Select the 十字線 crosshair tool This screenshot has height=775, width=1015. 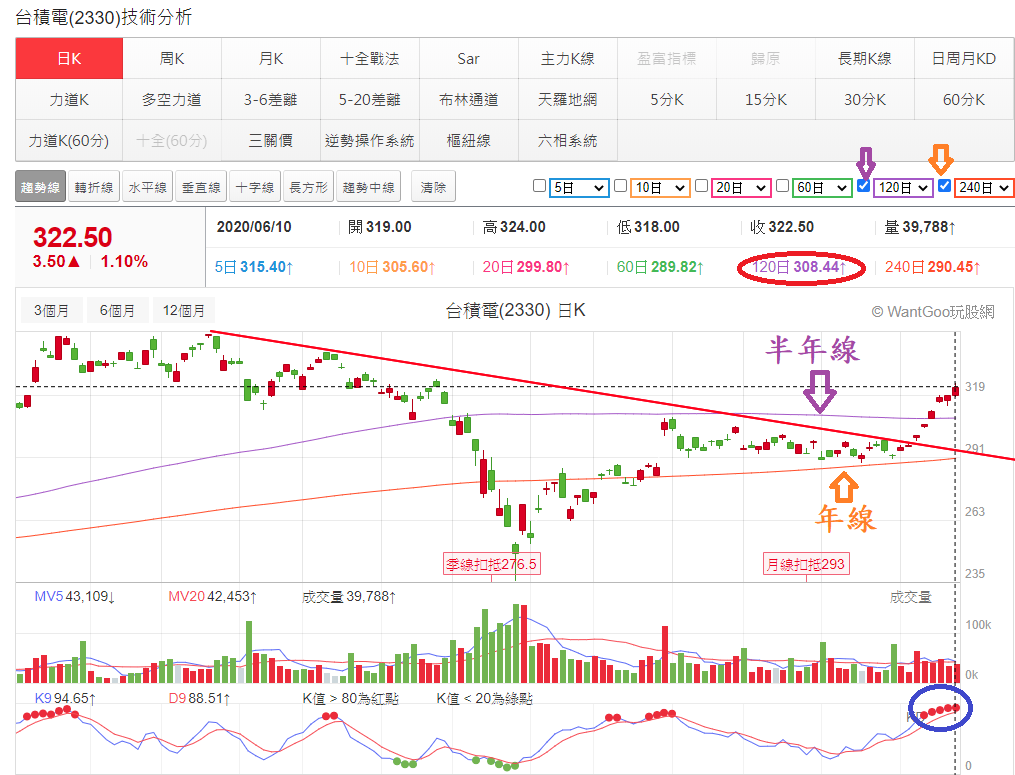[255, 186]
